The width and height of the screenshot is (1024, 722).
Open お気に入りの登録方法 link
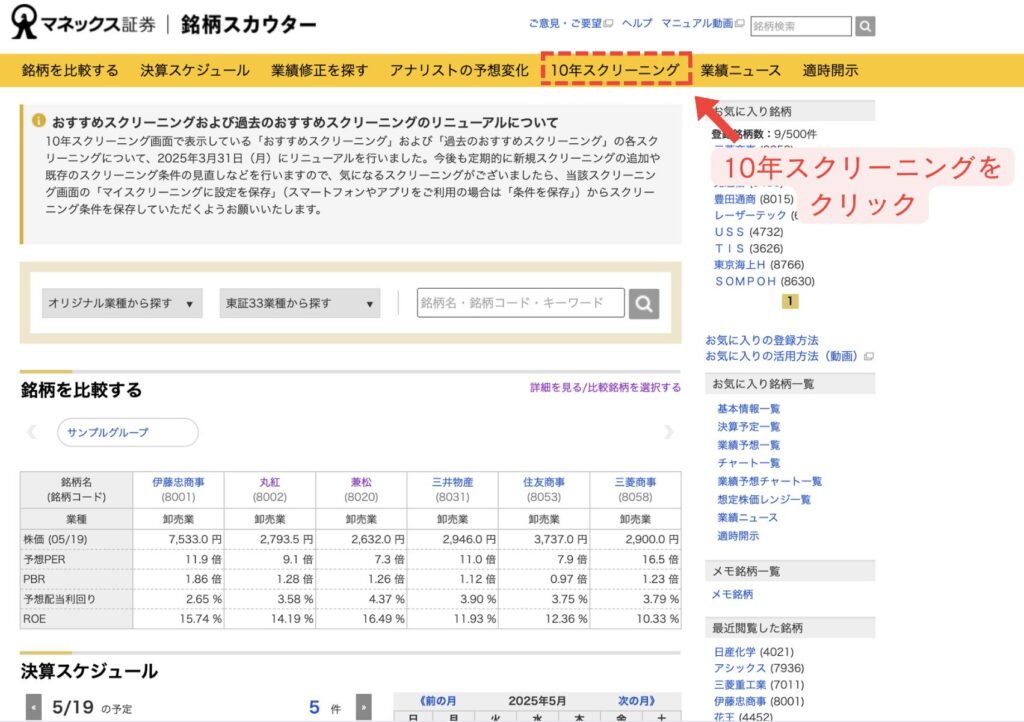(762, 340)
